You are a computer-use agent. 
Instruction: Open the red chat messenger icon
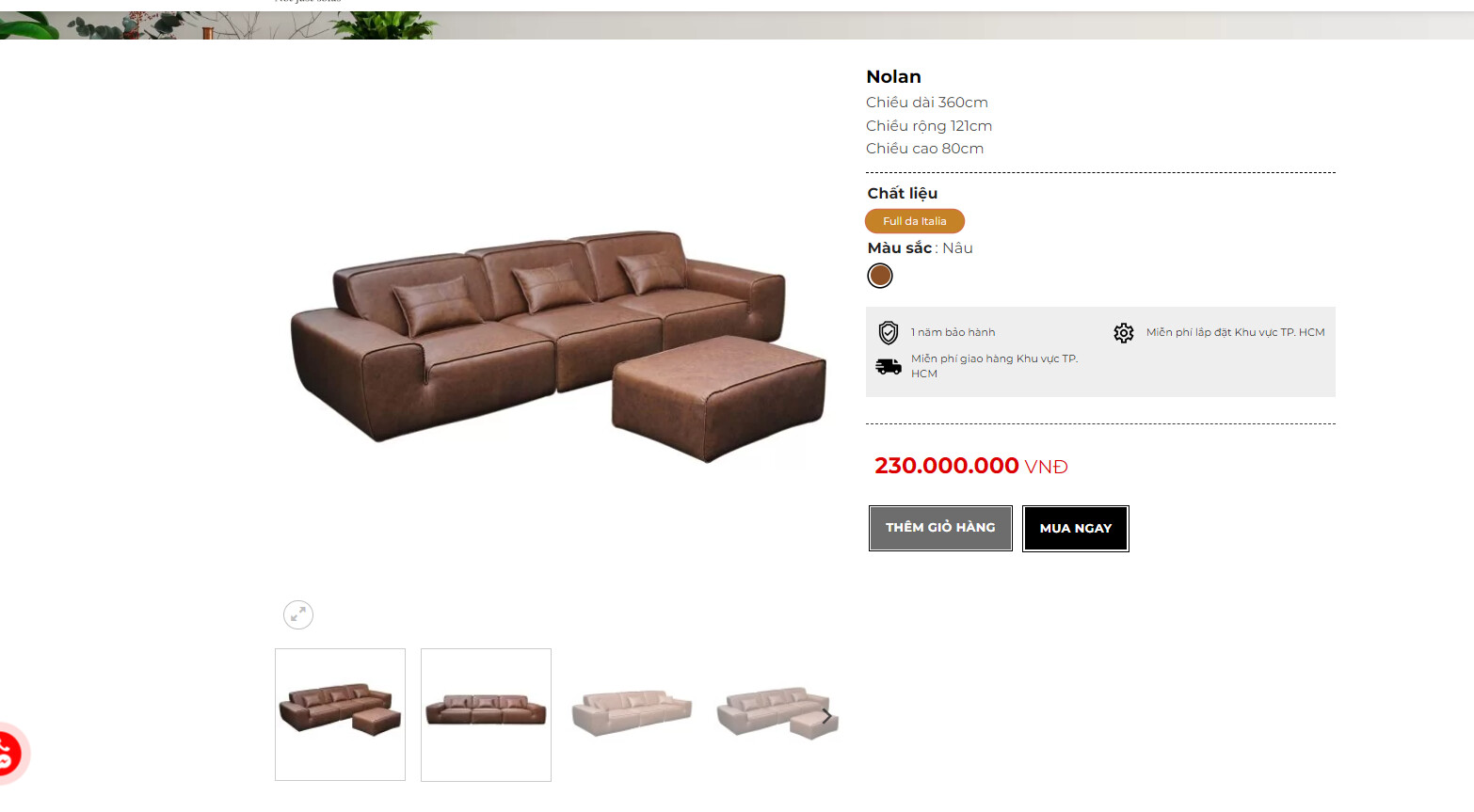(6, 754)
